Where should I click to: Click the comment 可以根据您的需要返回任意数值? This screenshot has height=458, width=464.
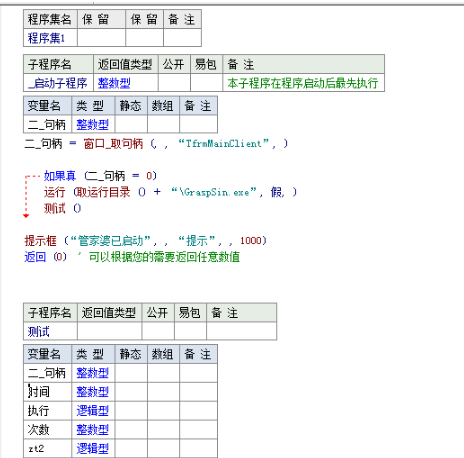coord(164,257)
